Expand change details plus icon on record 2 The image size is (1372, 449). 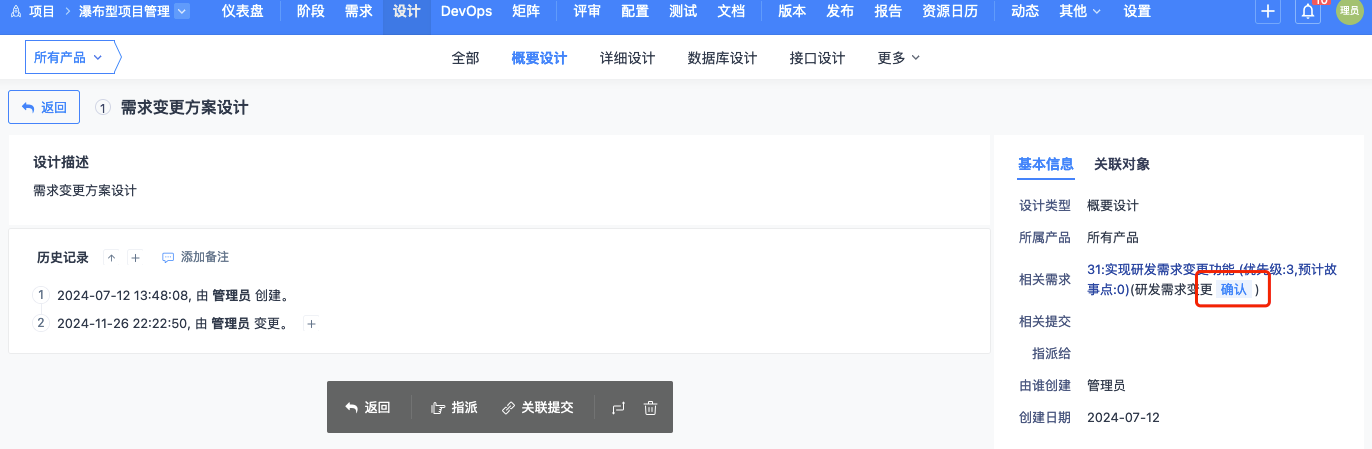(x=311, y=324)
